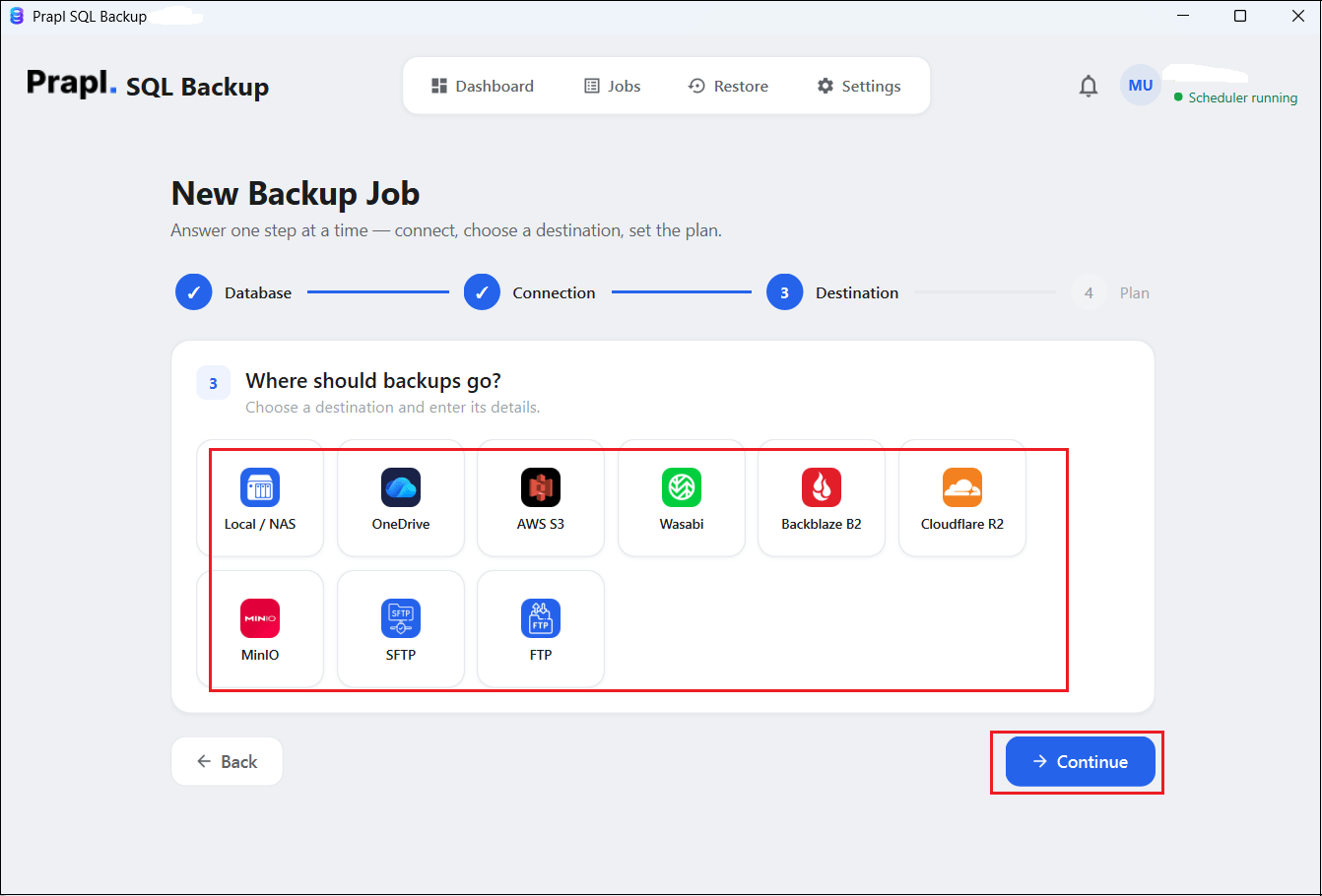Viewport: 1322px width, 896px height.
Task: Click the Prapl app icon in title bar
Action: point(17,16)
